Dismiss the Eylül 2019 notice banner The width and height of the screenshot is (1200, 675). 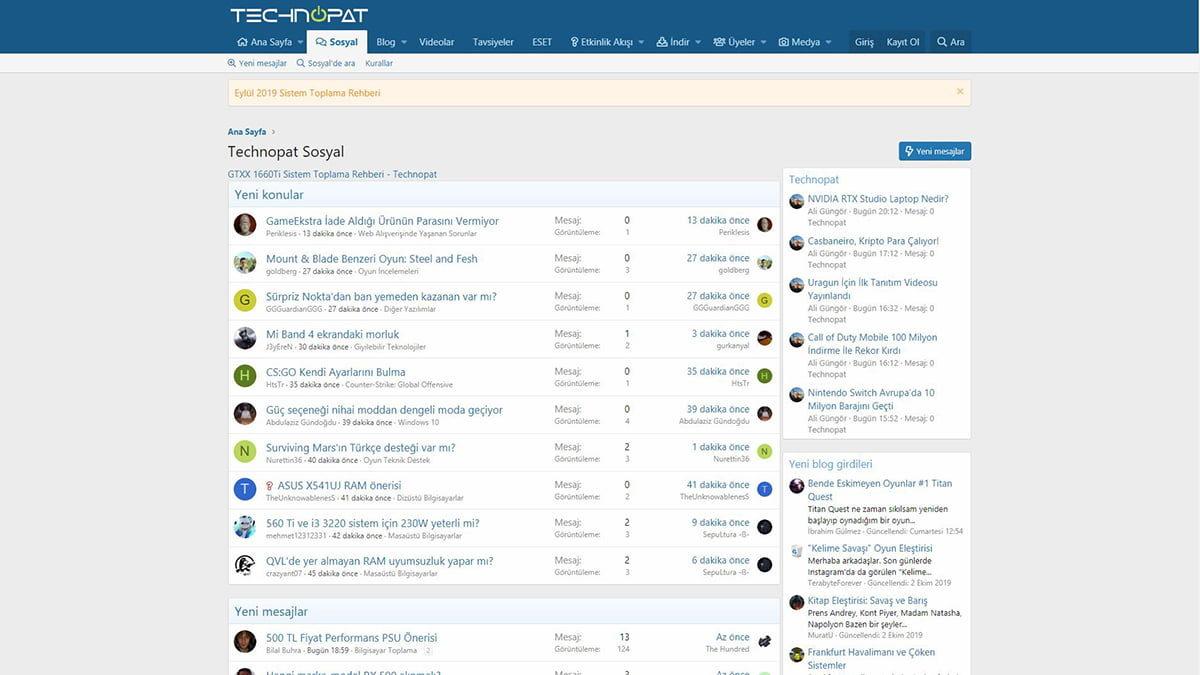tap(959, 91)
